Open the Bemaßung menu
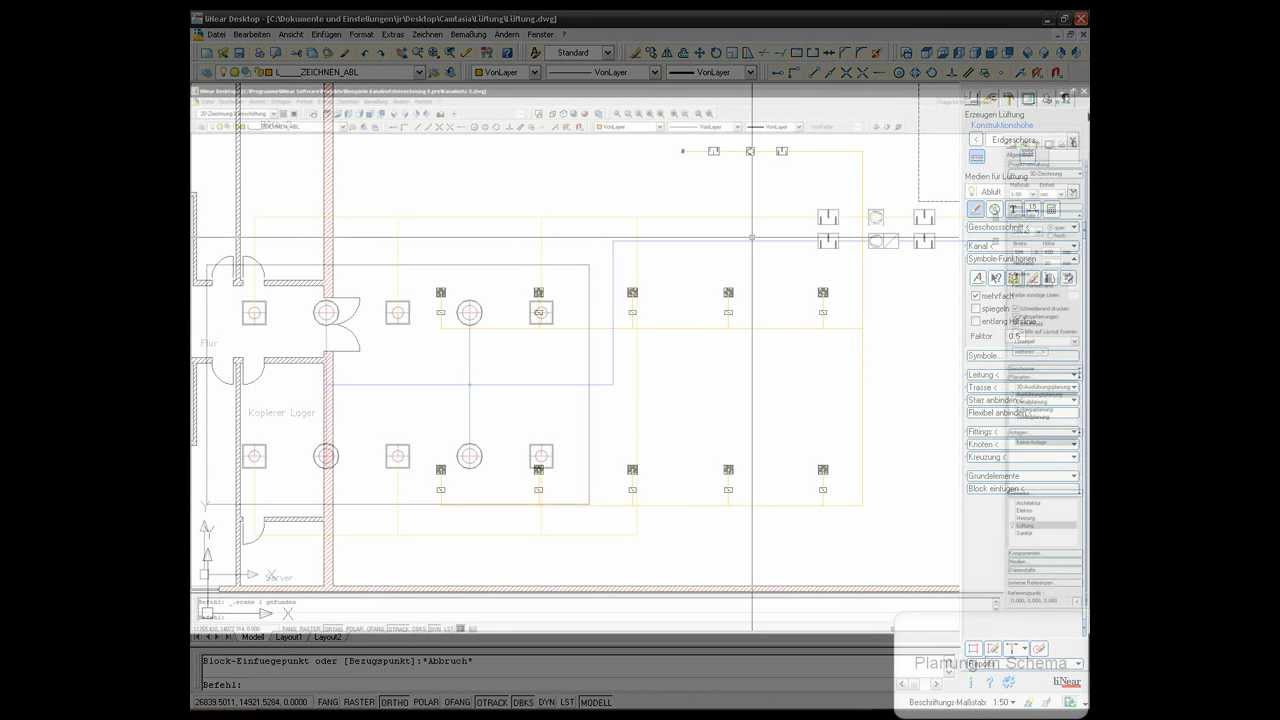The image size is (1280, 720). coord(468,35)
